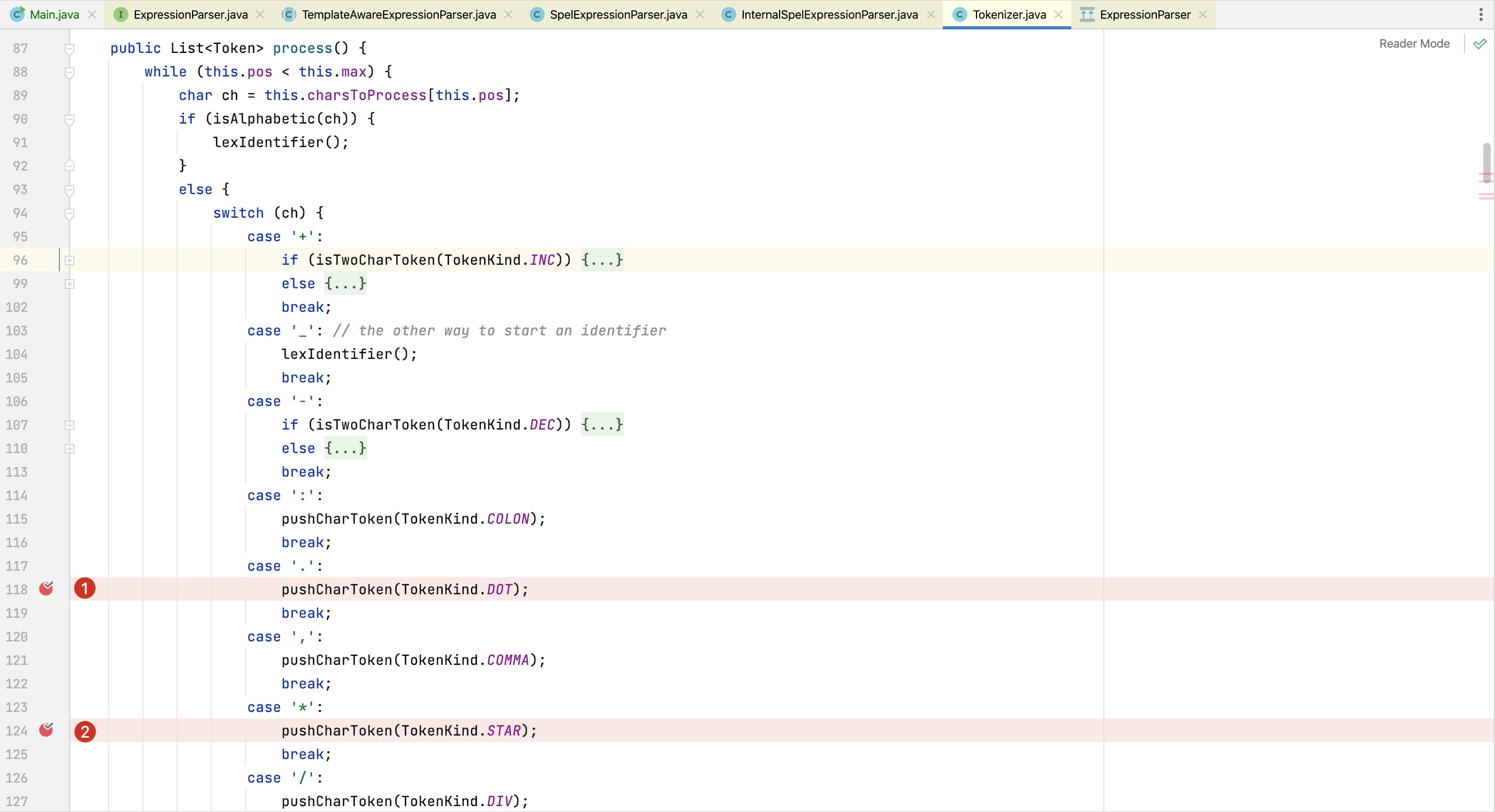Open the SpelExpressionParser.java tab
The image size is (1495, 812).
click(x=618, y=14)
